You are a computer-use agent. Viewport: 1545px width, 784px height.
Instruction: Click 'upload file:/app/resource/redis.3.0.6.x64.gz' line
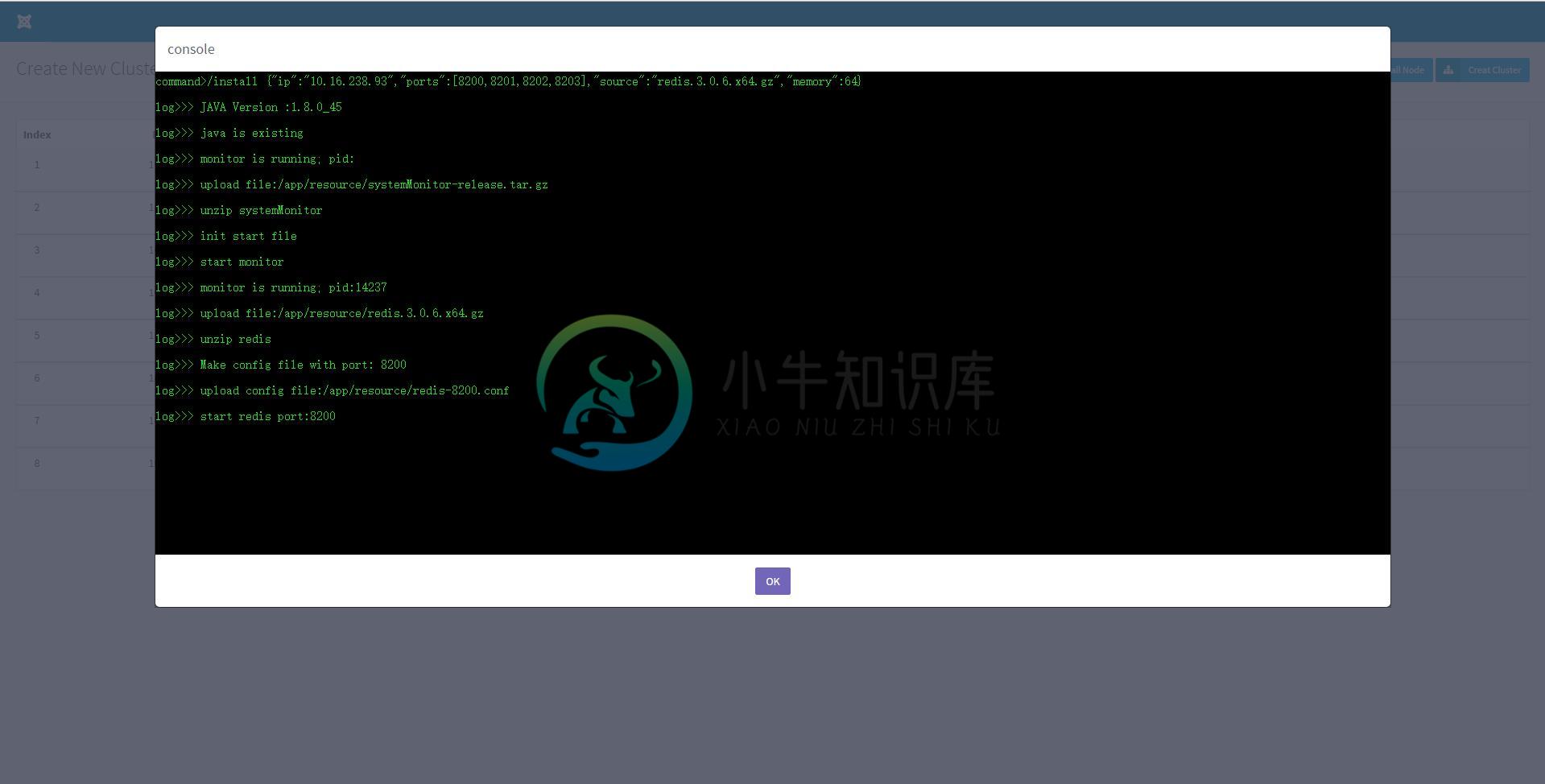click(x=320, y=313)
